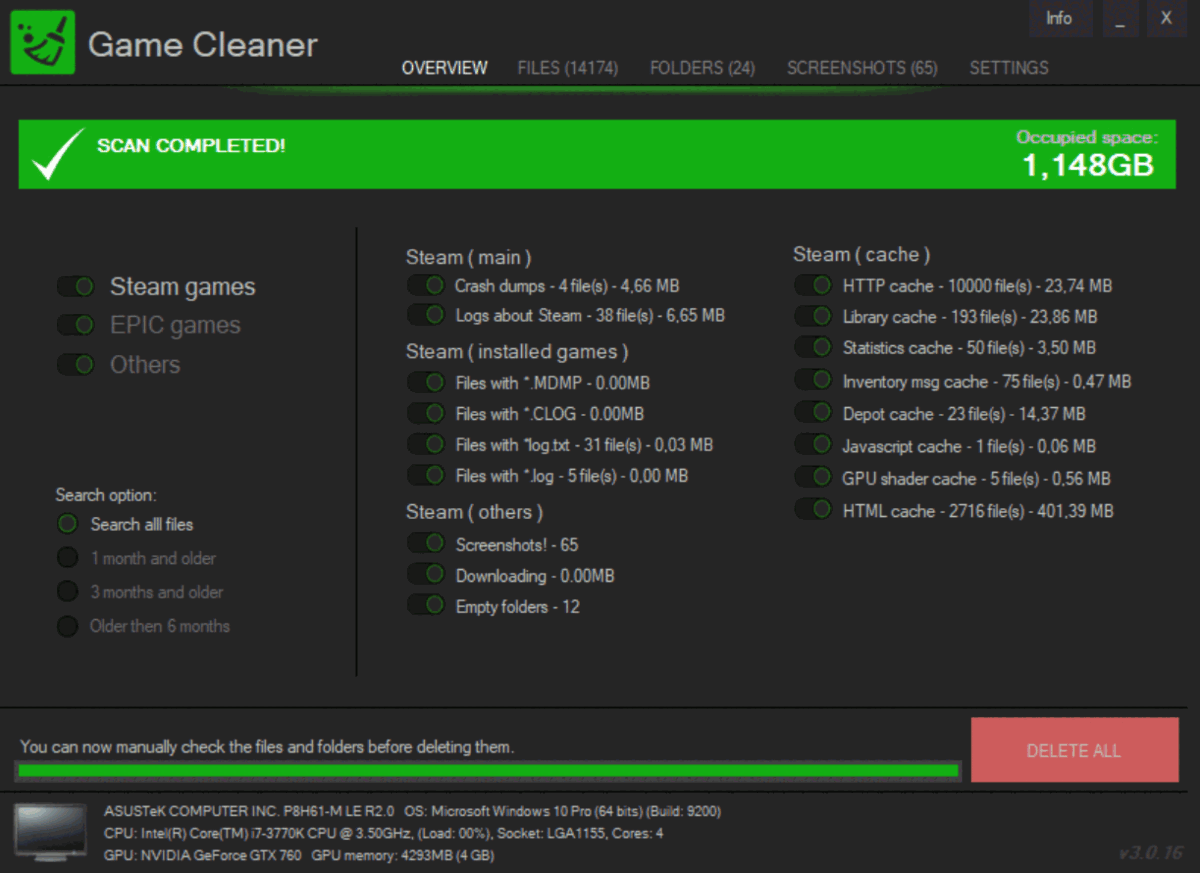Viewport: 1200px width, 876px height.
Task: Click the CPU Intel Core i7-3770K line
Action: point(384,833)
